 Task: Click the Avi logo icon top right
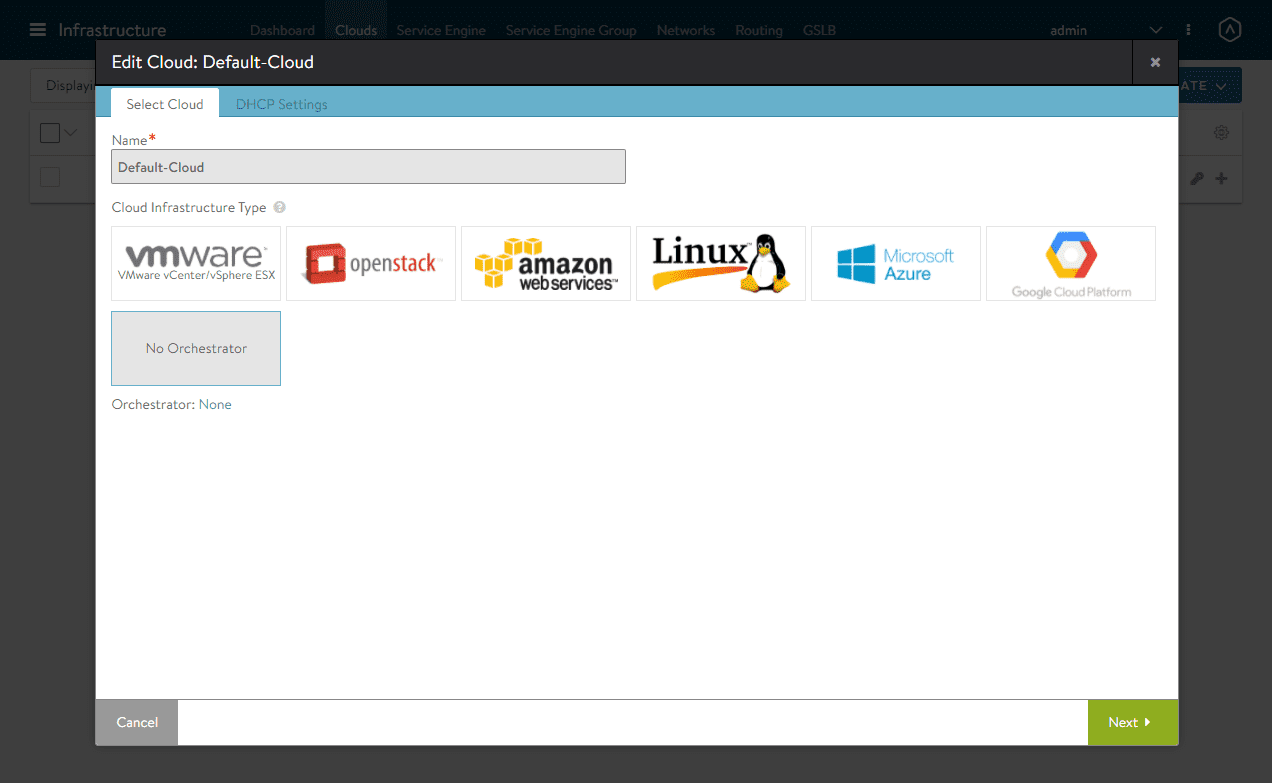[x=1230, y=30]
